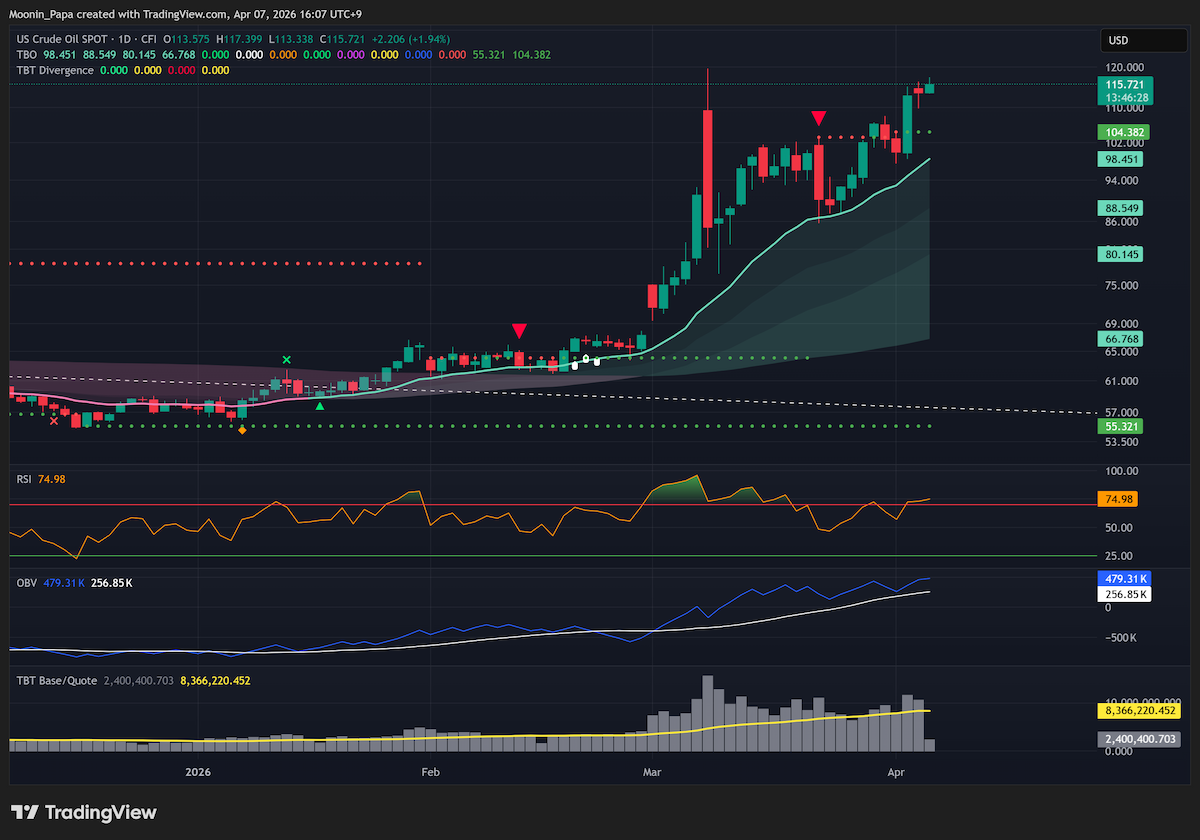Click the 55.321 price axis label
This screenshot has width=1200, height=840.
click(1121, 426)
